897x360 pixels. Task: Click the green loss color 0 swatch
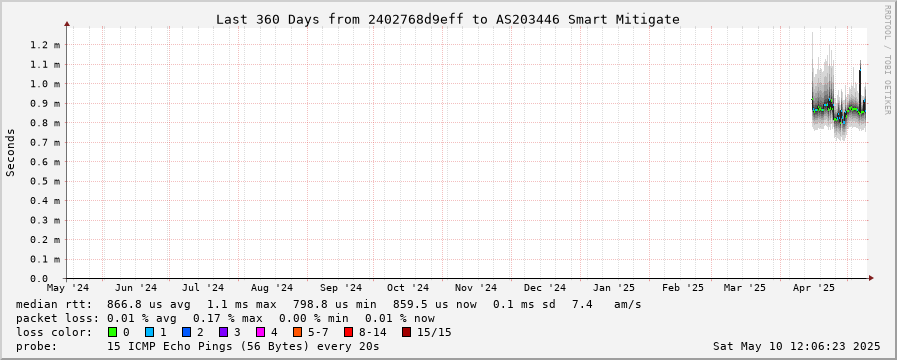113,332
